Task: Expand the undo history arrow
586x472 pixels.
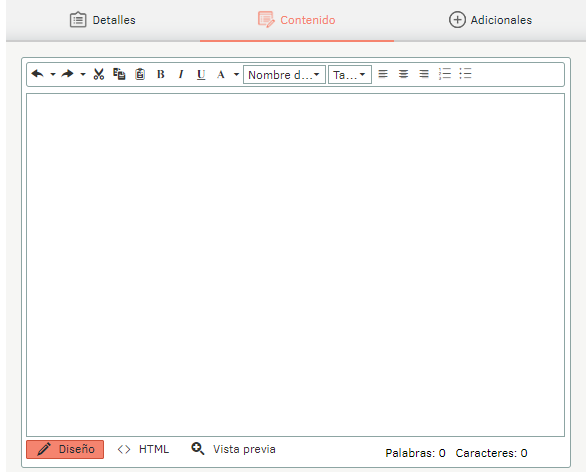Action: [53, 74]
